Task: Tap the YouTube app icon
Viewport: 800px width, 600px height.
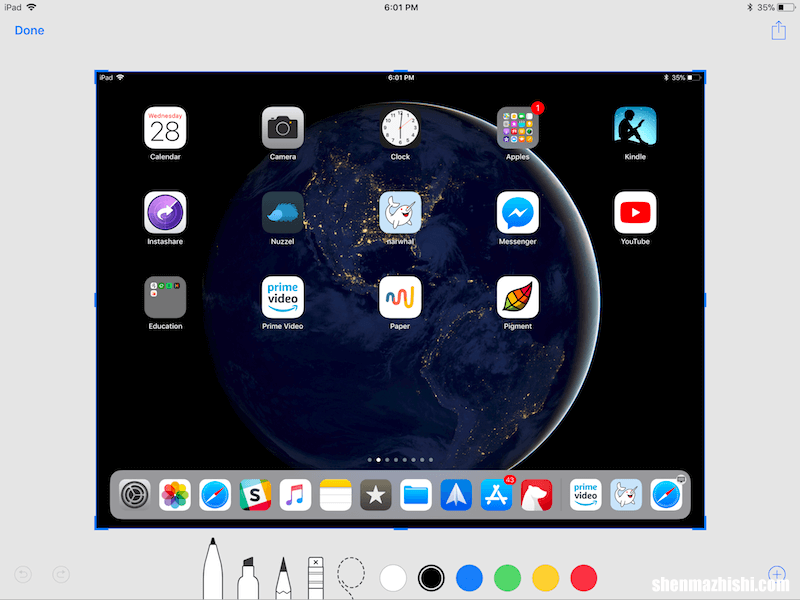Action: [x=635, y=212]
